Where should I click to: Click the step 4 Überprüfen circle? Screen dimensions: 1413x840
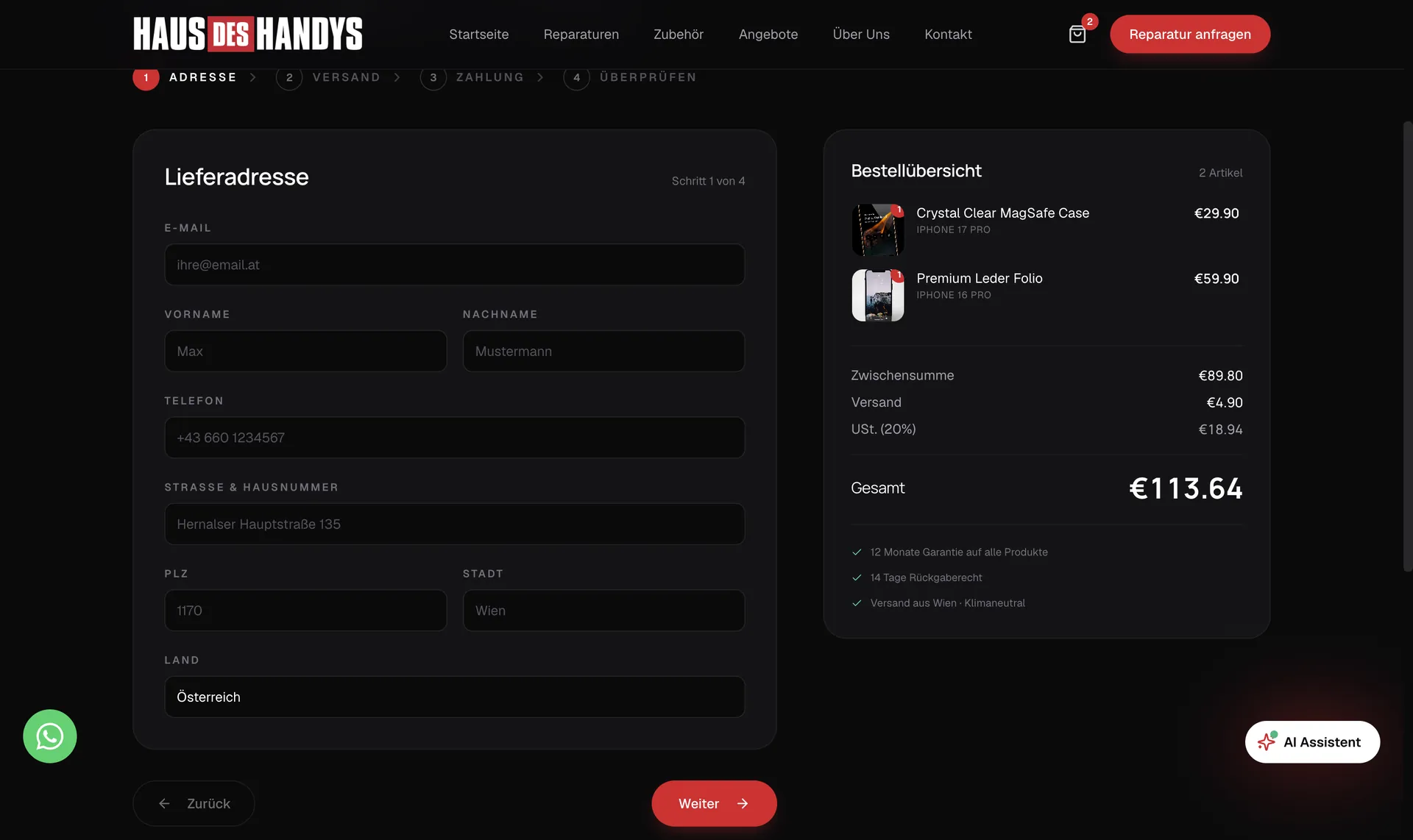[577, 77]
